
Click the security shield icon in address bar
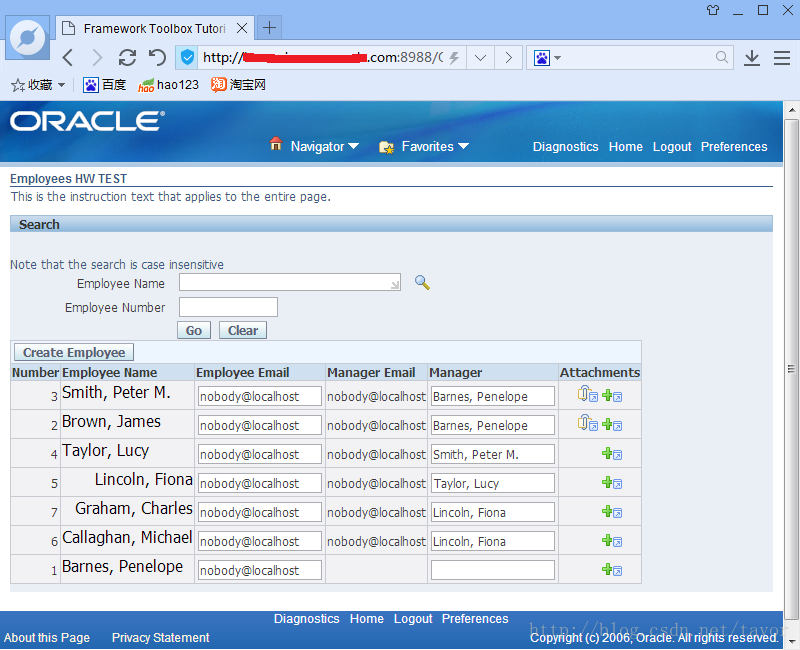(187, 57)
